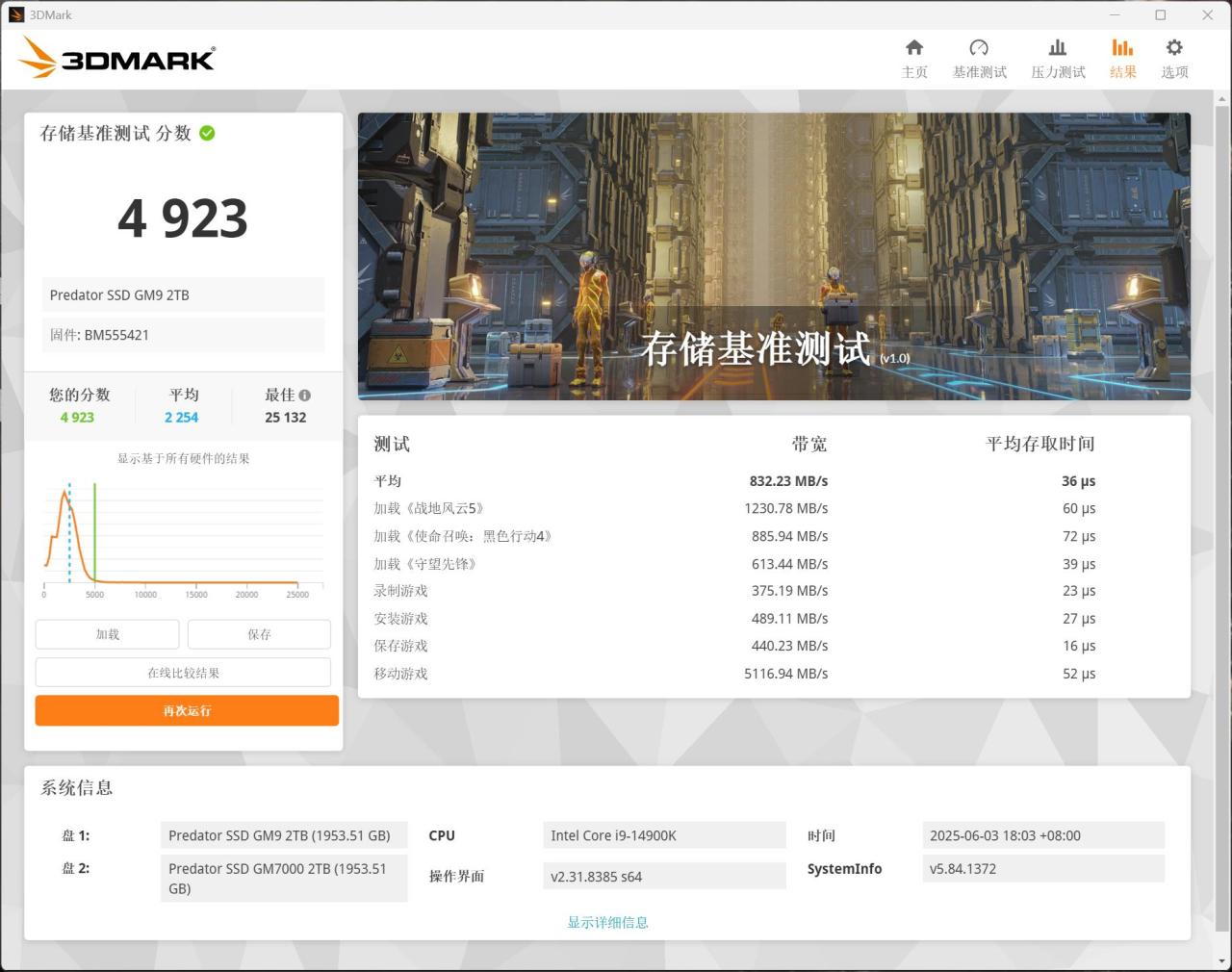
Task: Click the 72 μs access time value
Action: point(1079,536)
